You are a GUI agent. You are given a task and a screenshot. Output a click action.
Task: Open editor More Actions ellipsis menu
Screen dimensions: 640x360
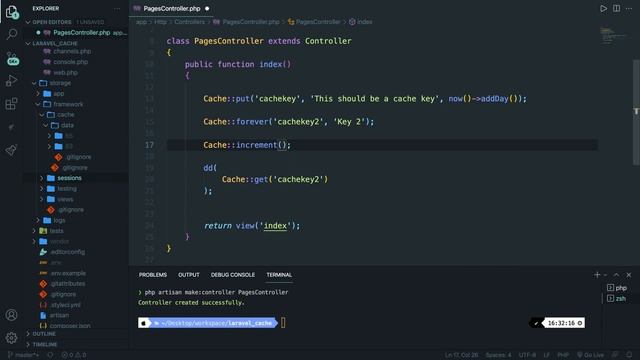[x=629, y=8]
